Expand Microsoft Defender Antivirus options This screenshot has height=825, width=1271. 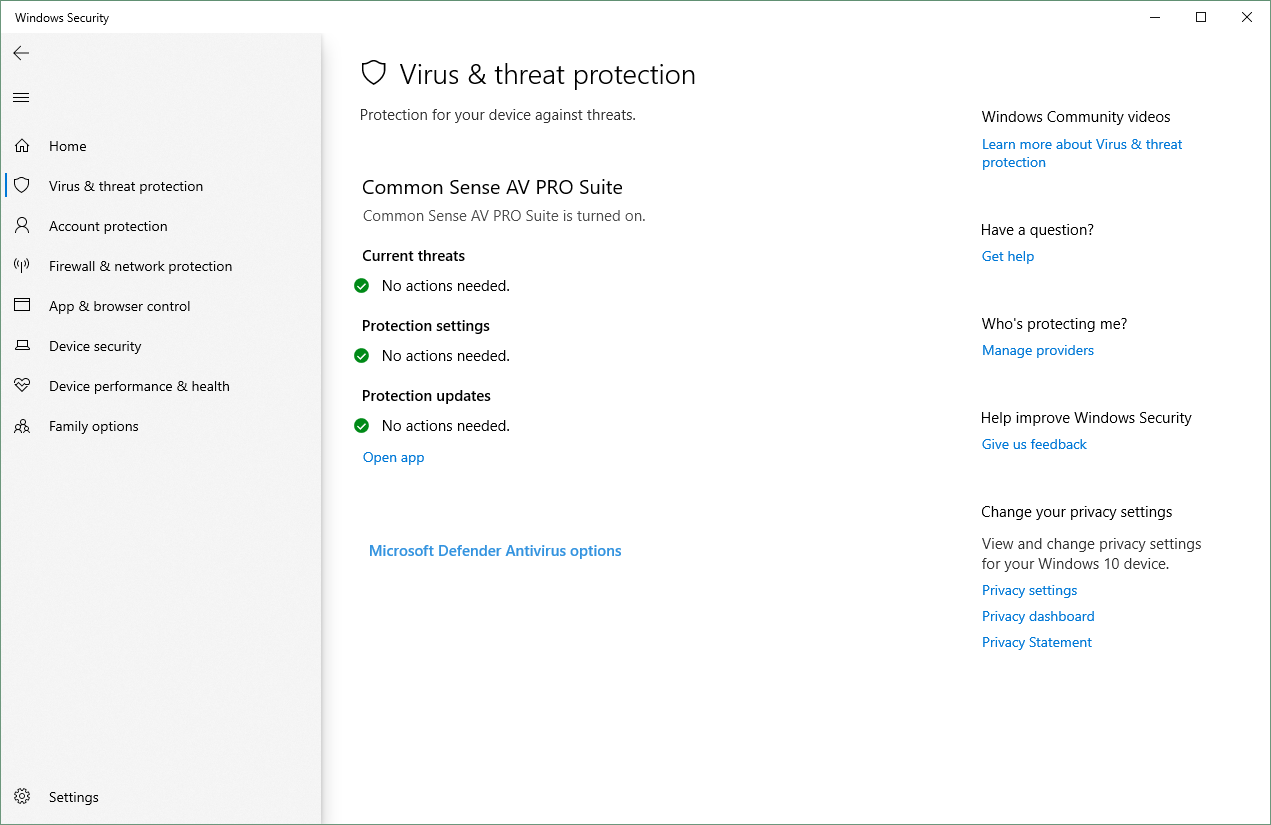(x=495, y=551)
